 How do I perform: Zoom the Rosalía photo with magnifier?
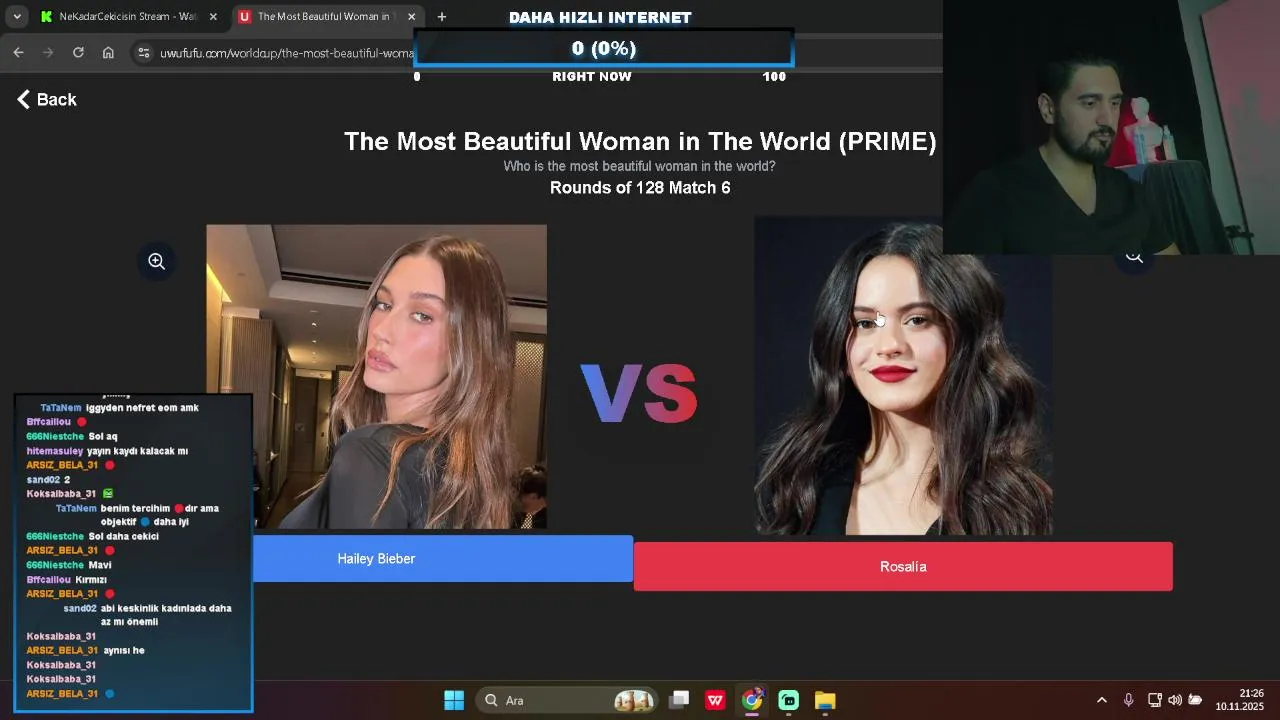[x=1134, y=256]
